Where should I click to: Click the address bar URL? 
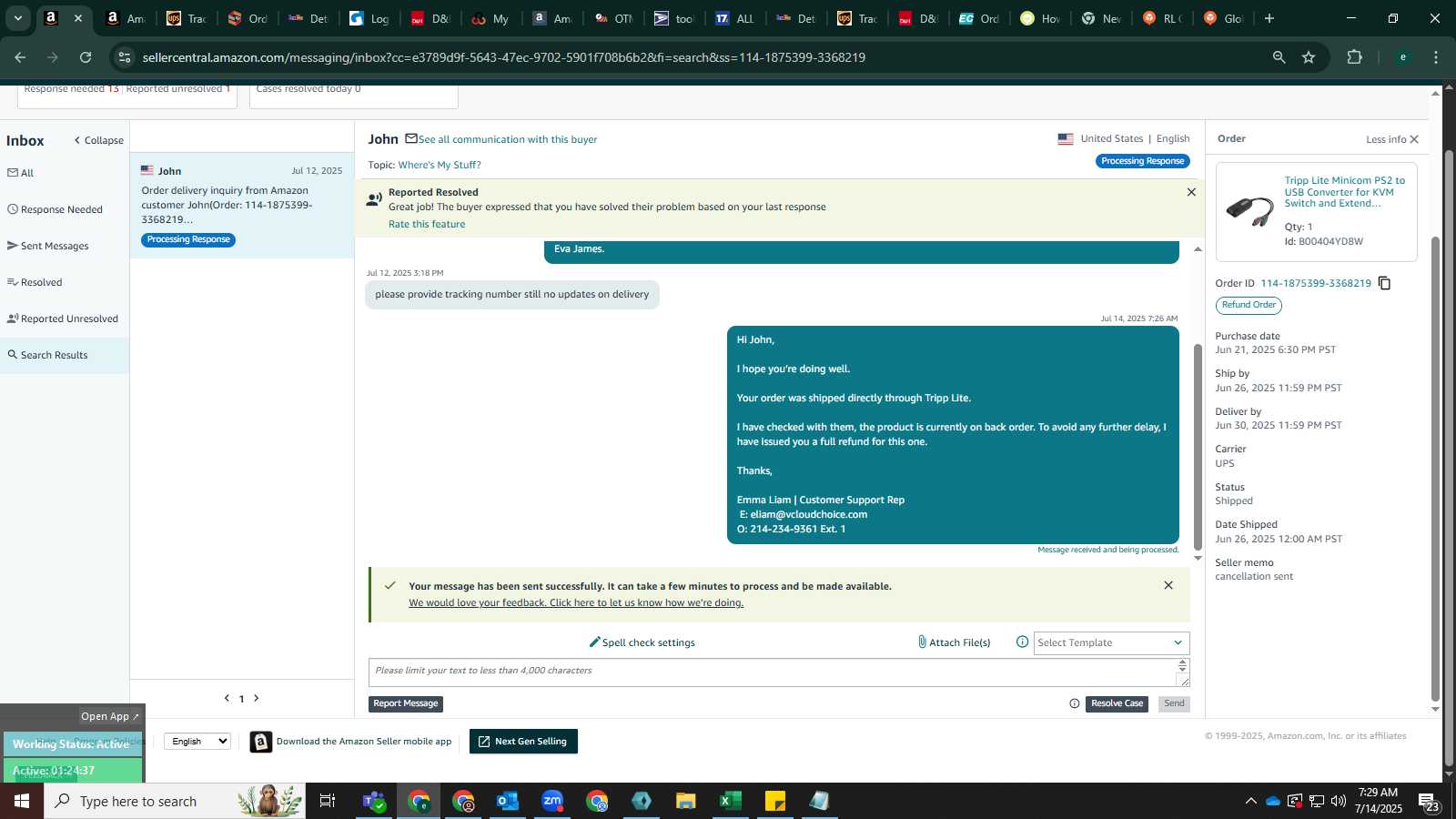pos(503,57)
